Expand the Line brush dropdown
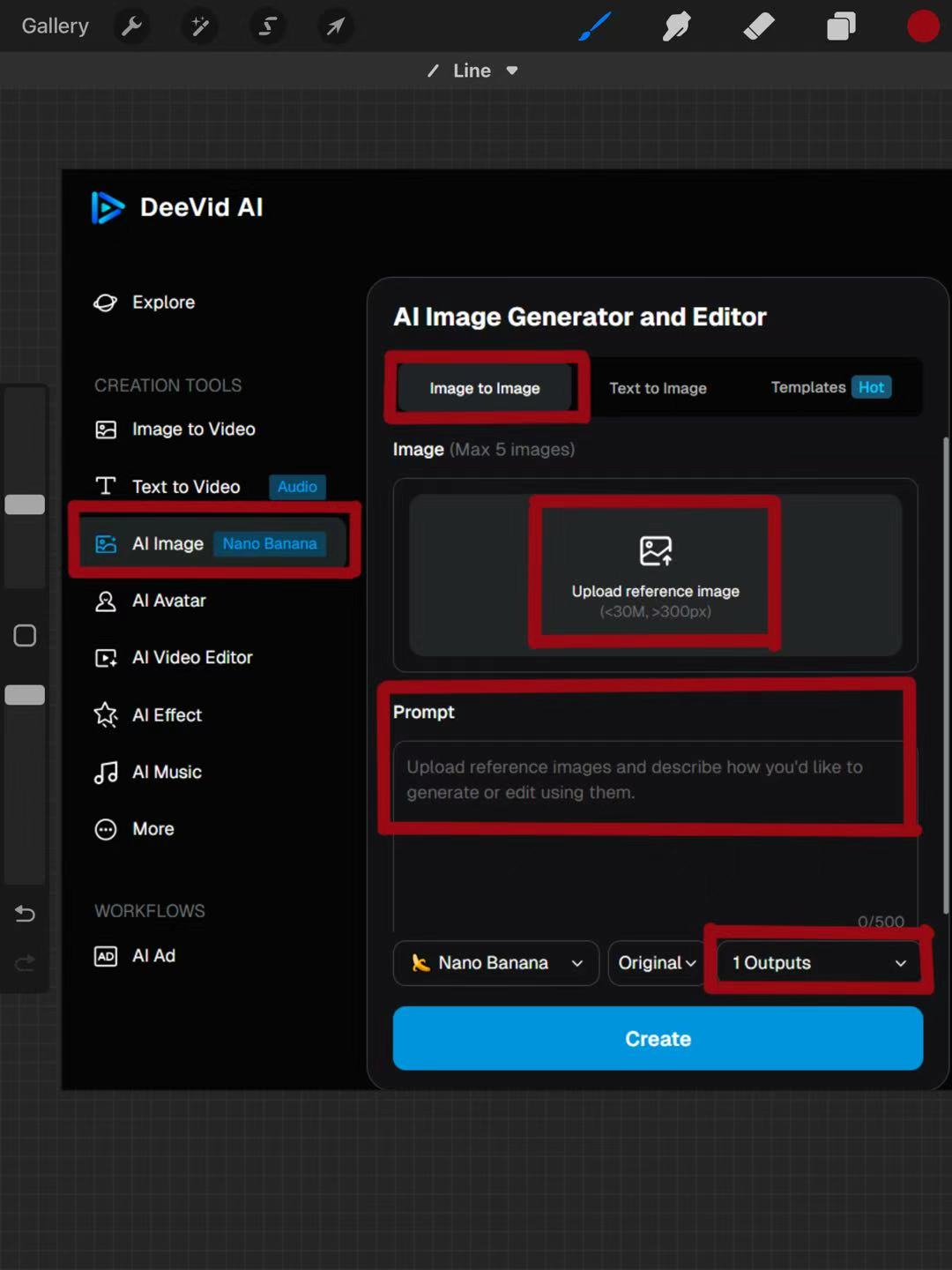 coord(473,71)
